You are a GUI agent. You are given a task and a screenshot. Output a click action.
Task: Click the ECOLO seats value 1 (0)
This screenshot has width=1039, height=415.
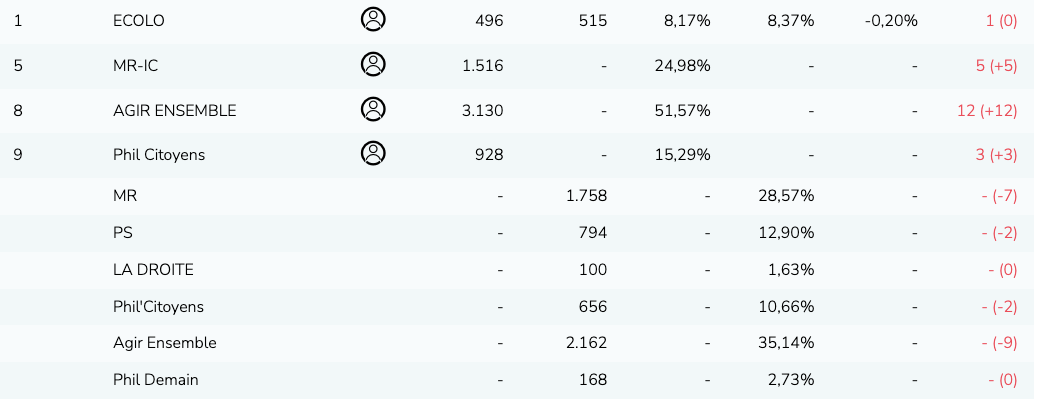point(1001,21)
